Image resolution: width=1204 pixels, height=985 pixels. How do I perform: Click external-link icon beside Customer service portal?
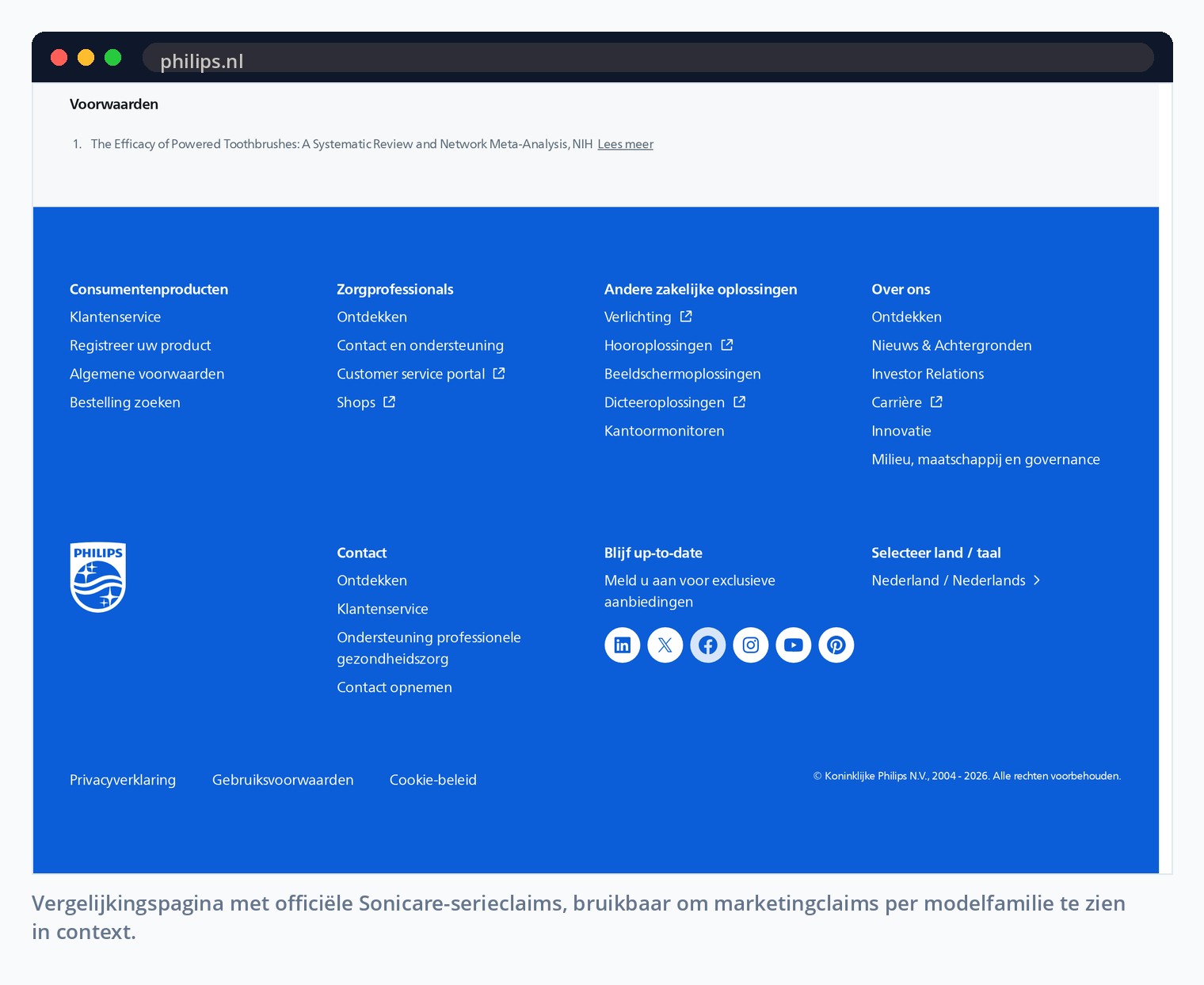499,374
